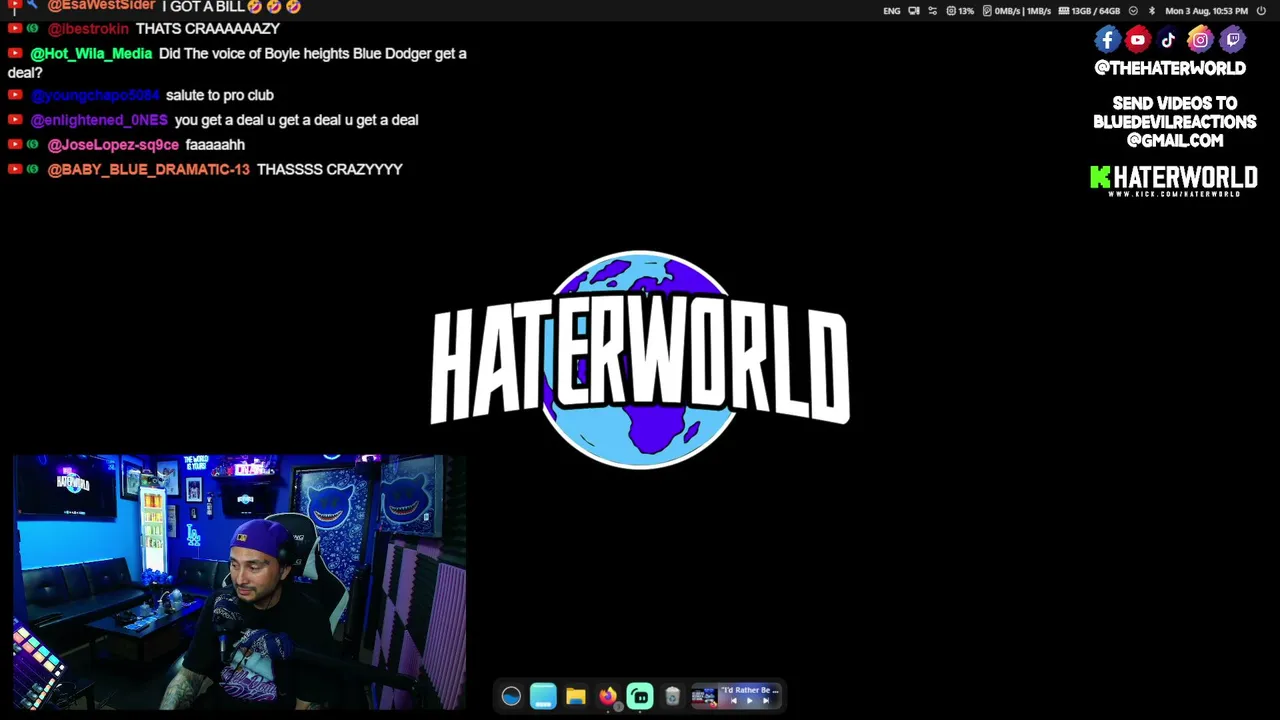Viewport: 1280px width, 720px height.
Task: Skip to the next track in dock player
Action: pos(766,701)
